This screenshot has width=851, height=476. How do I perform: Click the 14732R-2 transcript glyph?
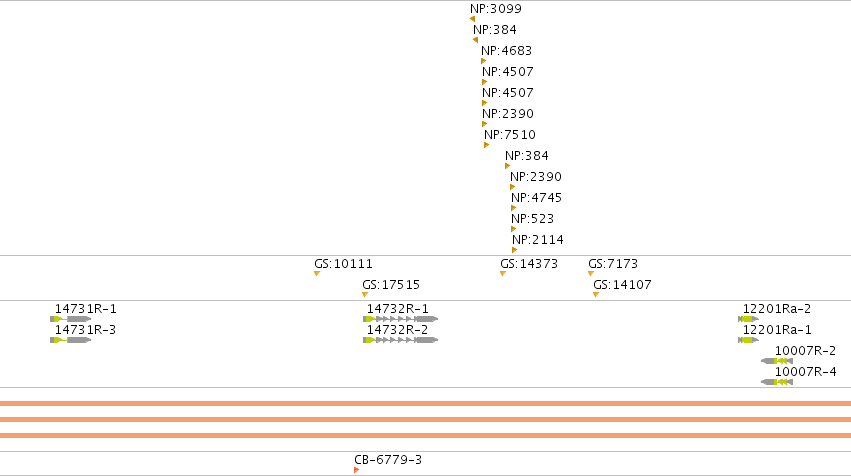(401, 340)
